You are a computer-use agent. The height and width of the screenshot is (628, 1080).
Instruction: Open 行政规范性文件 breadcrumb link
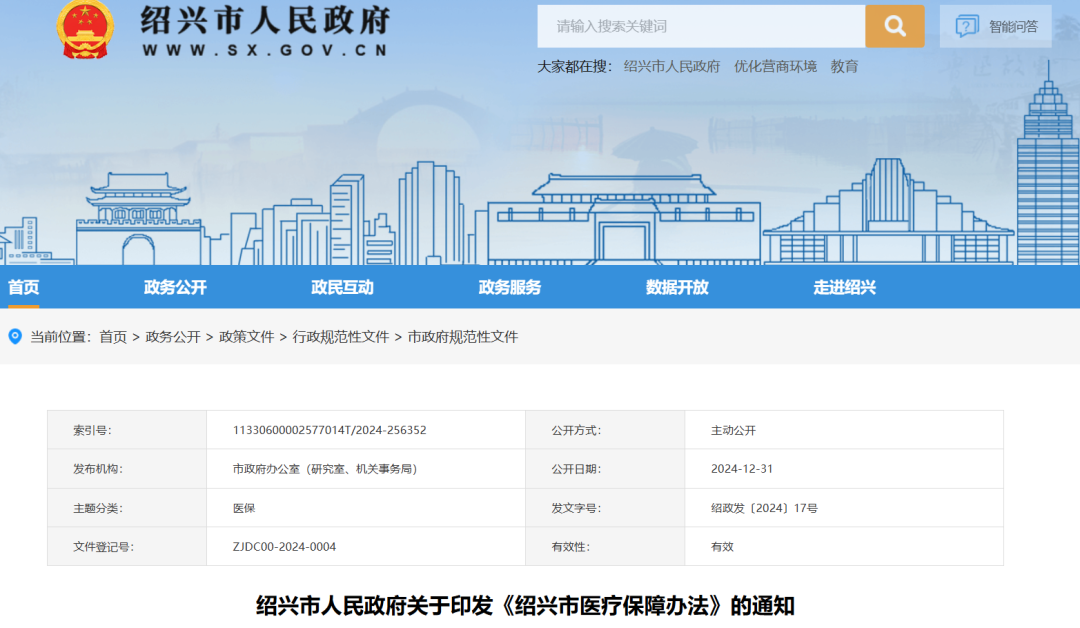point(340,337)
